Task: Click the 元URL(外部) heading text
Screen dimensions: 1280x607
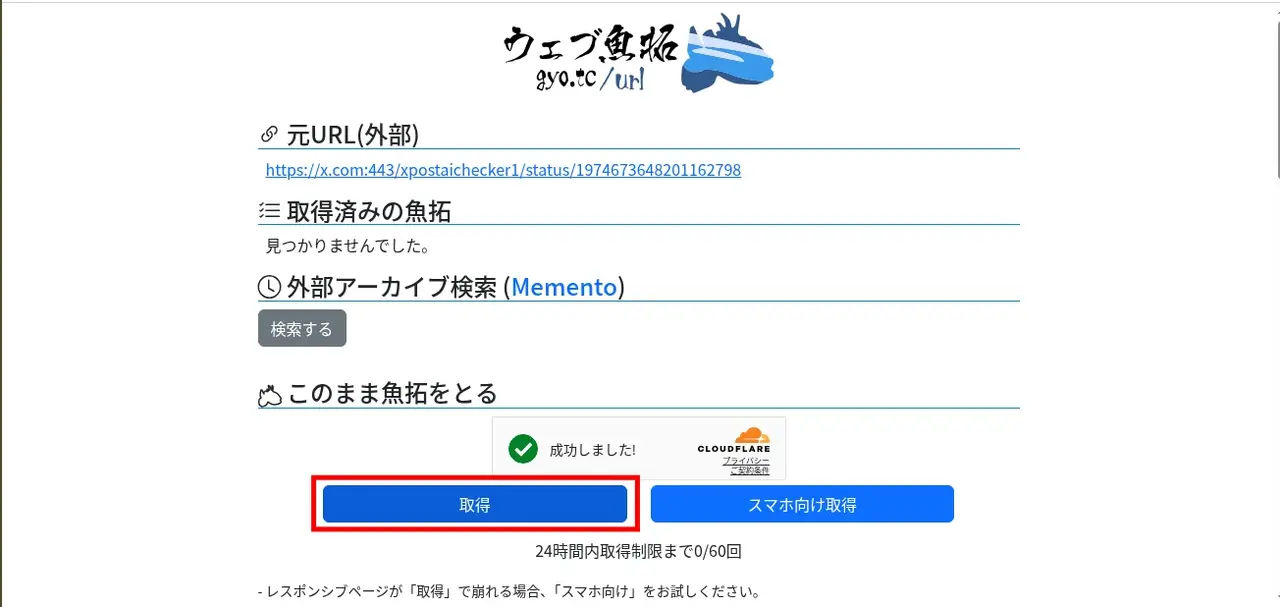Action: pos(353,134)
